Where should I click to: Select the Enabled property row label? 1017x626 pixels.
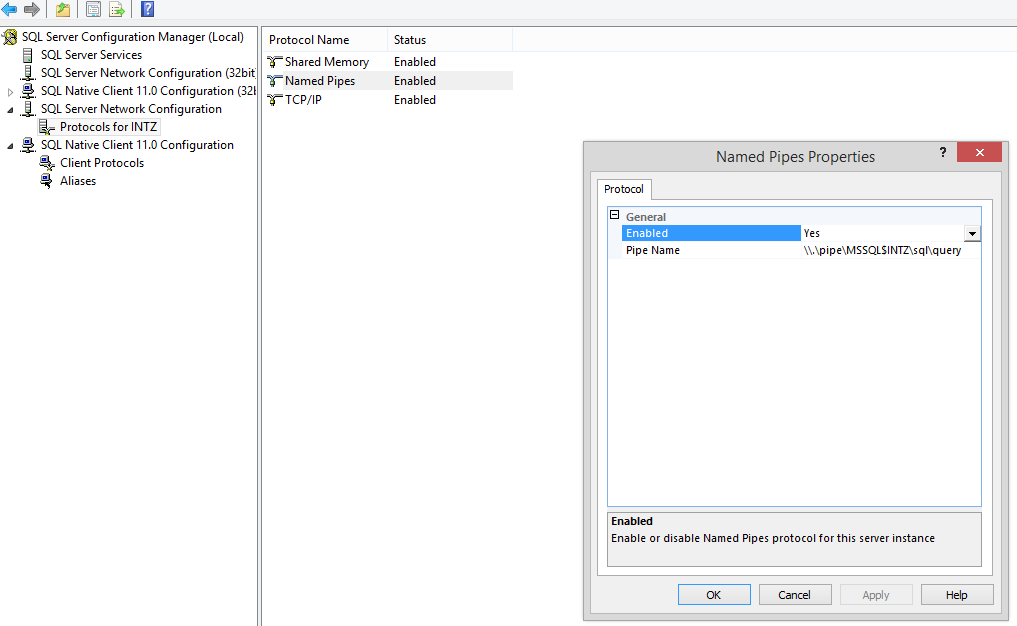click(x=711, y=233)
